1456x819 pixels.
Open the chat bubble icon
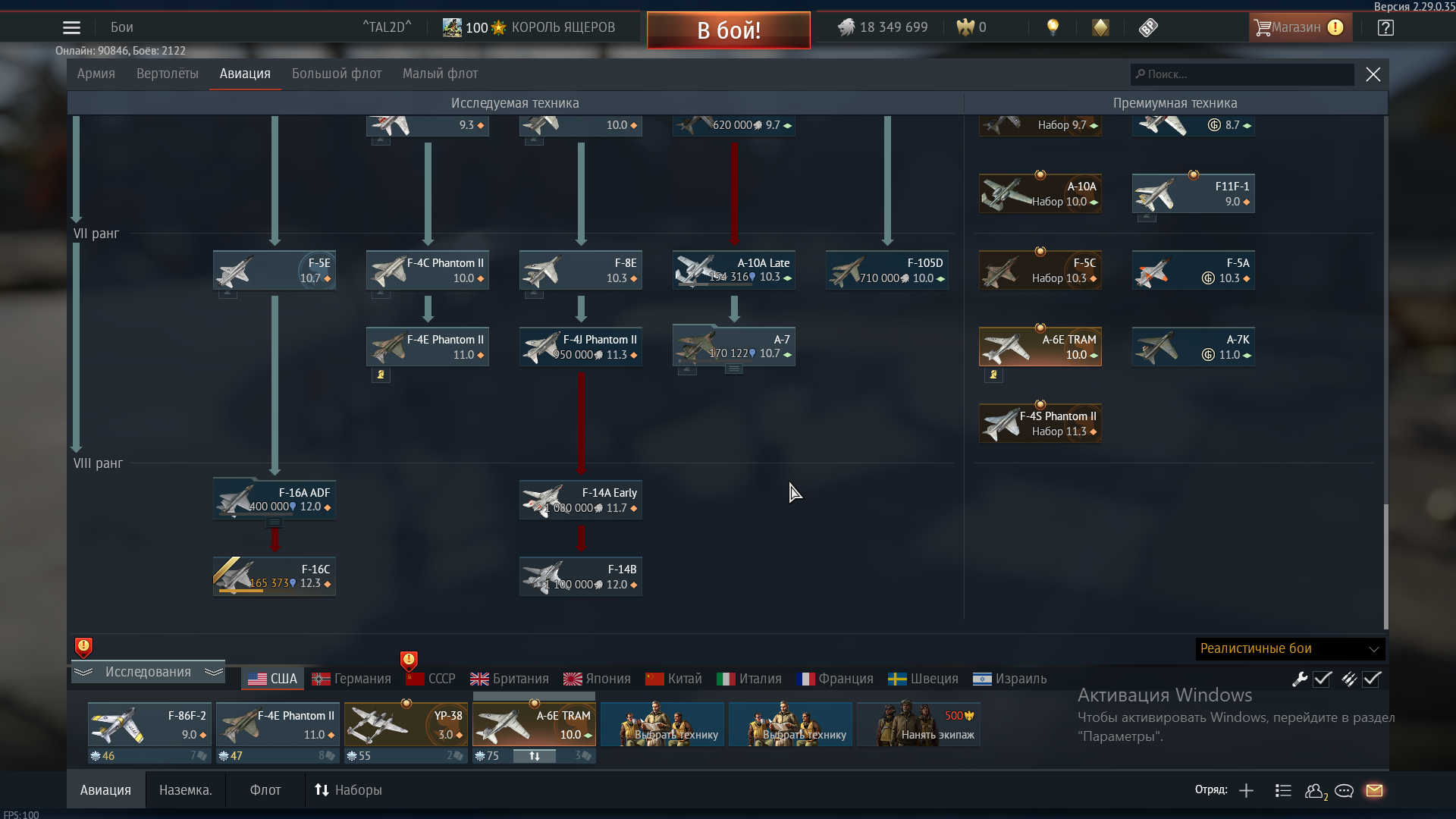[1345, 790]
